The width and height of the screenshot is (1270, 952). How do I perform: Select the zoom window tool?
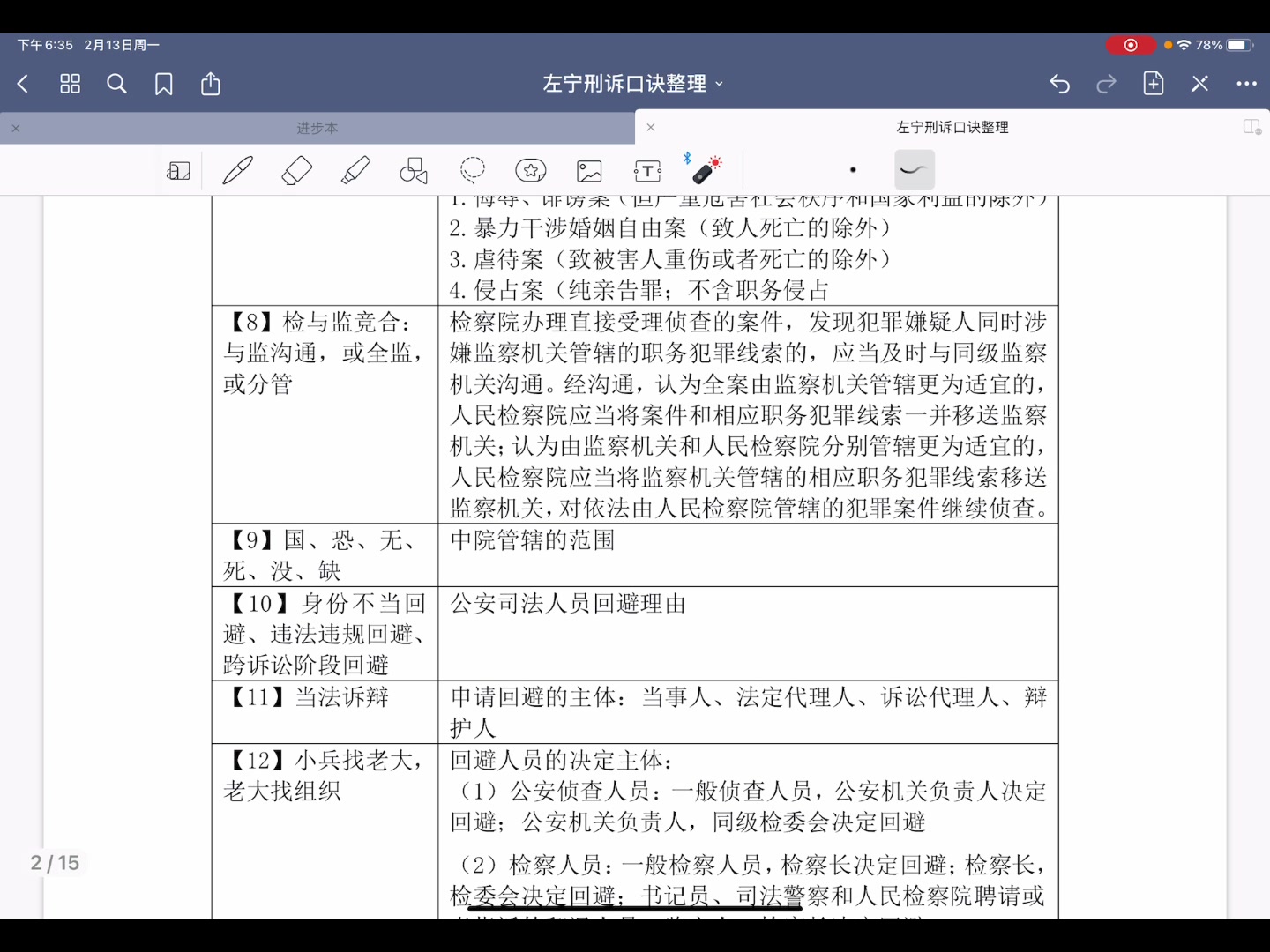179,170
